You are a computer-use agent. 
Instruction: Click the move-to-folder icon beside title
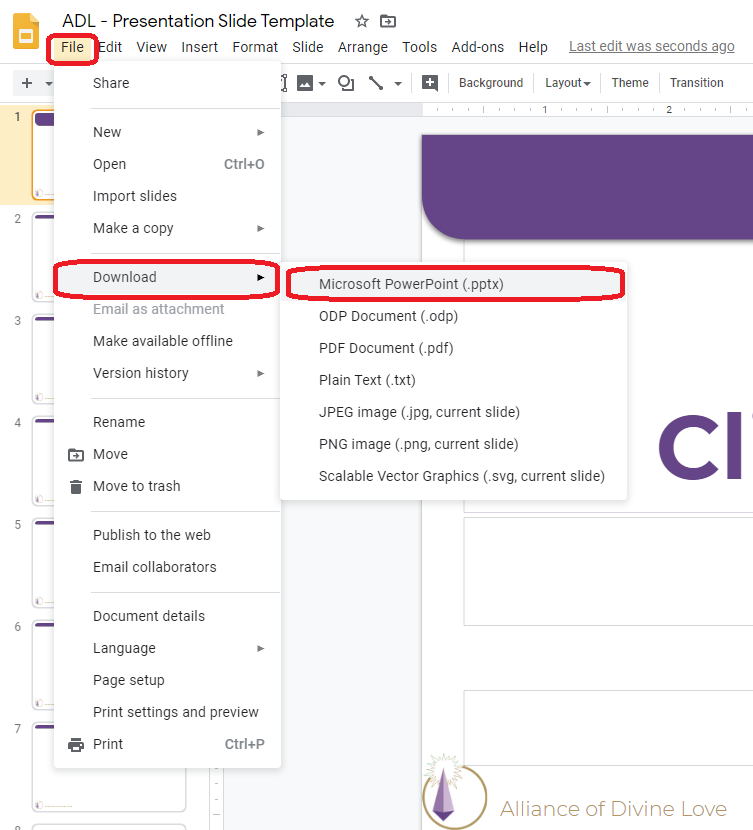(x=388, y=22)
